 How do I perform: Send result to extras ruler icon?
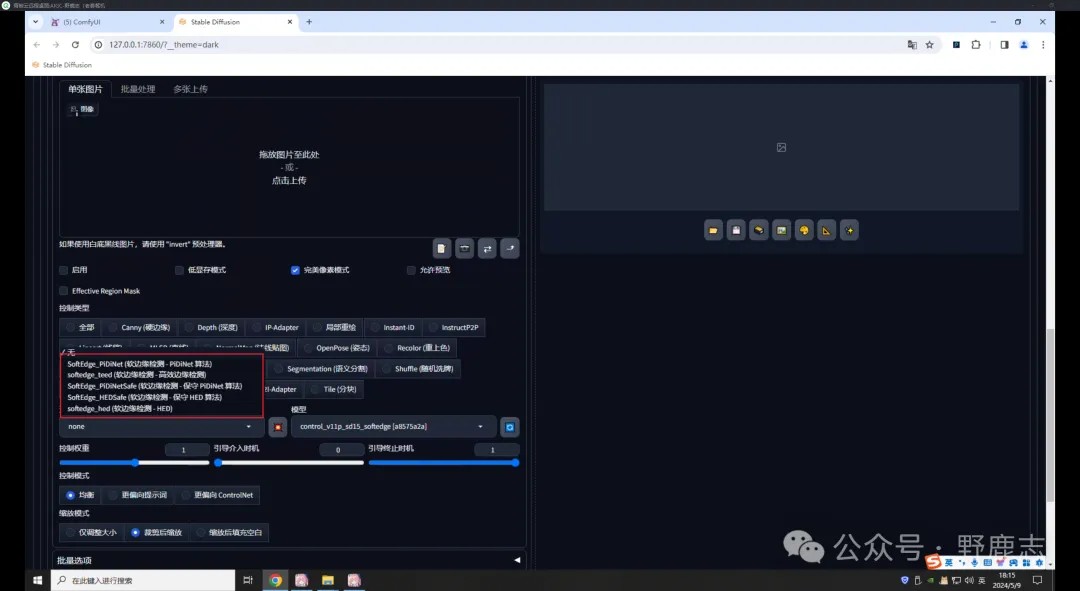[827, 230]
